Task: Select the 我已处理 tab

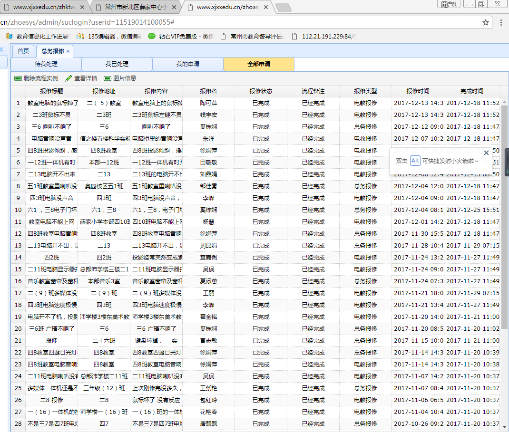Action: point(117,64)
